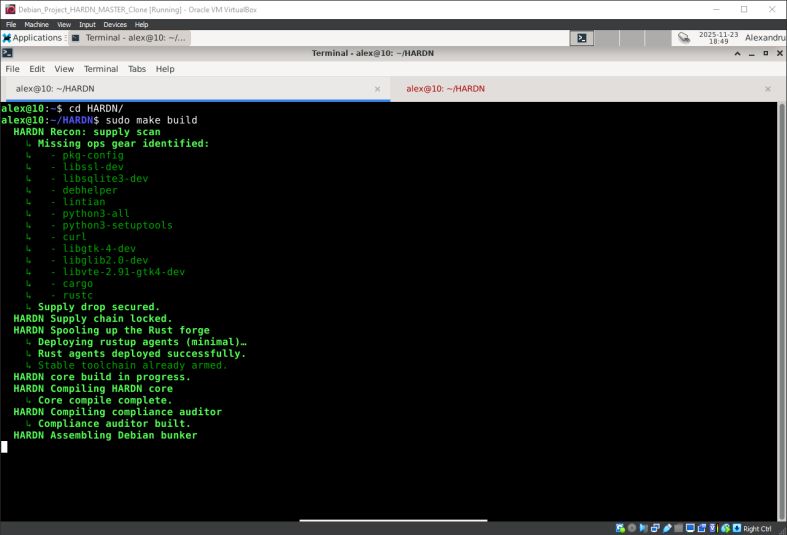The height and width of the screenshot is (535, 787).
Task: Open VirtualBox Input menu
Action: (87, 24)
